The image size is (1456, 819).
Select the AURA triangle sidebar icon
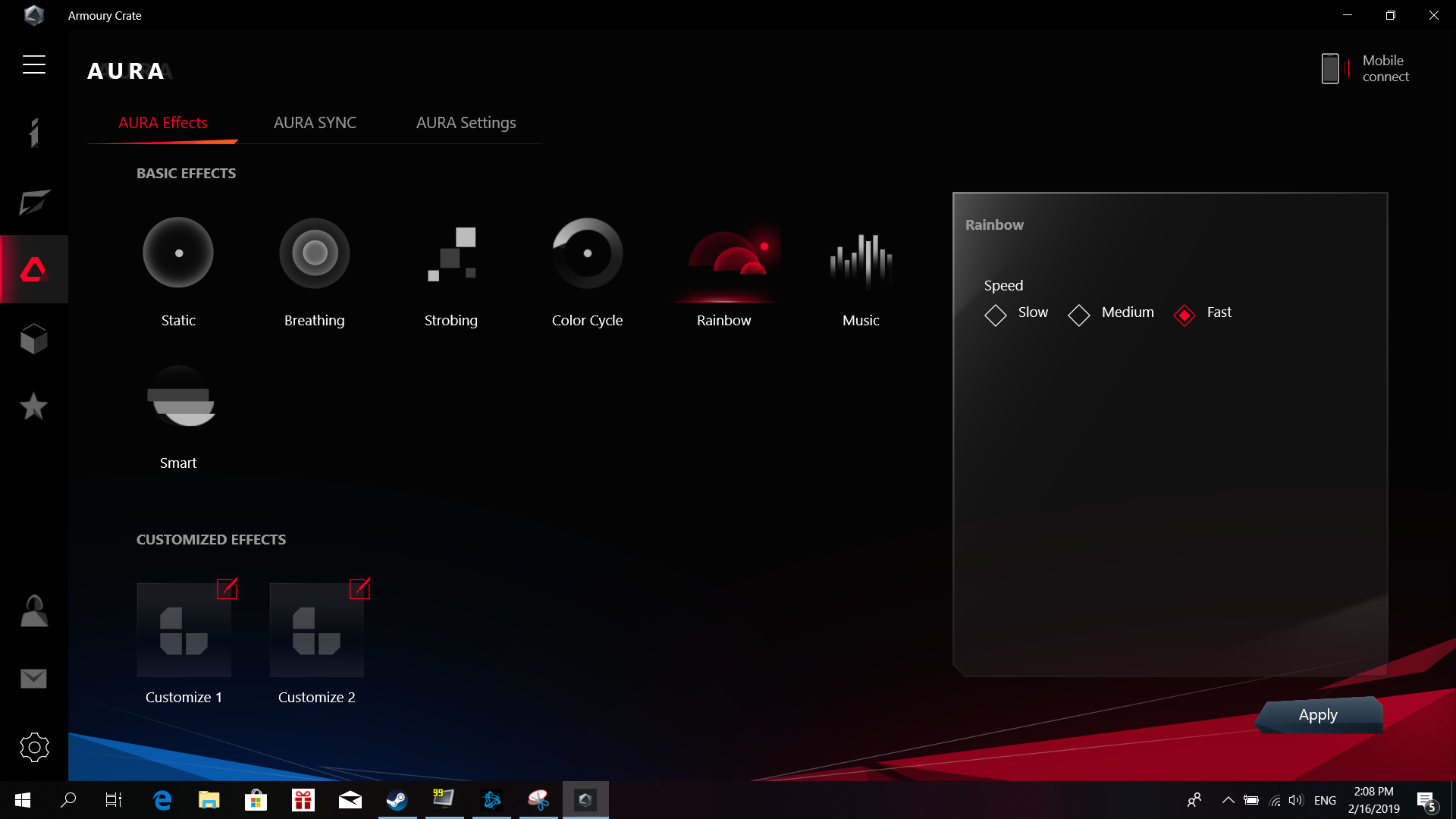pyautogui.click(x=34, y=269)
